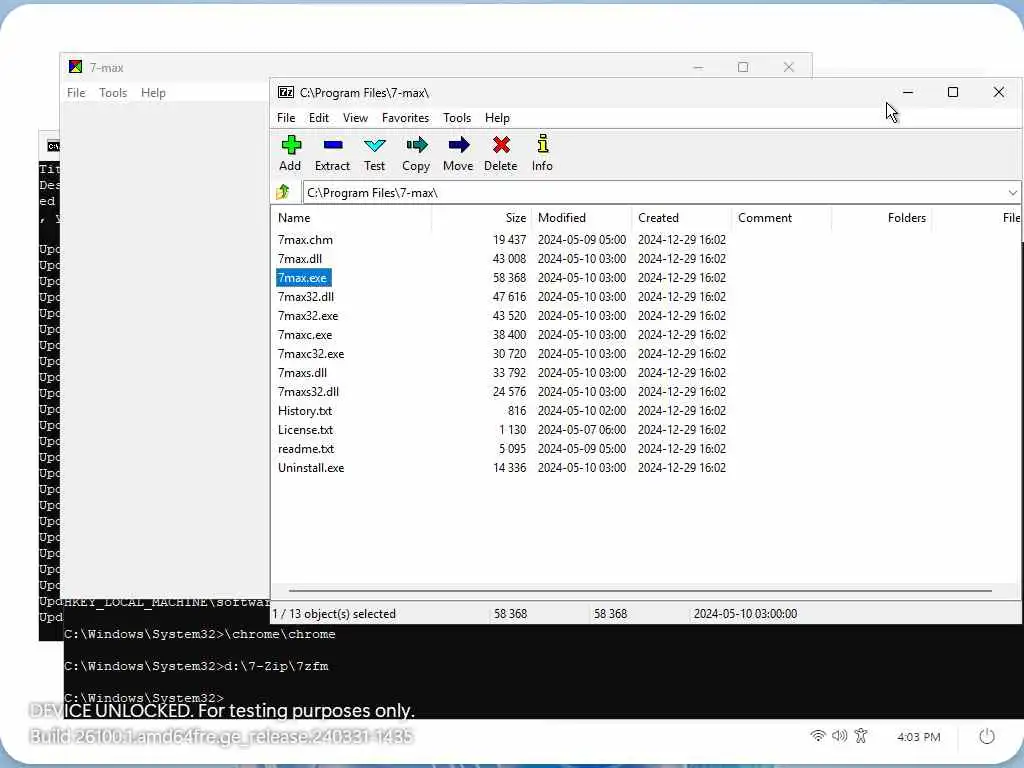Click Modified date of License.txt row

tap(582, 430)
